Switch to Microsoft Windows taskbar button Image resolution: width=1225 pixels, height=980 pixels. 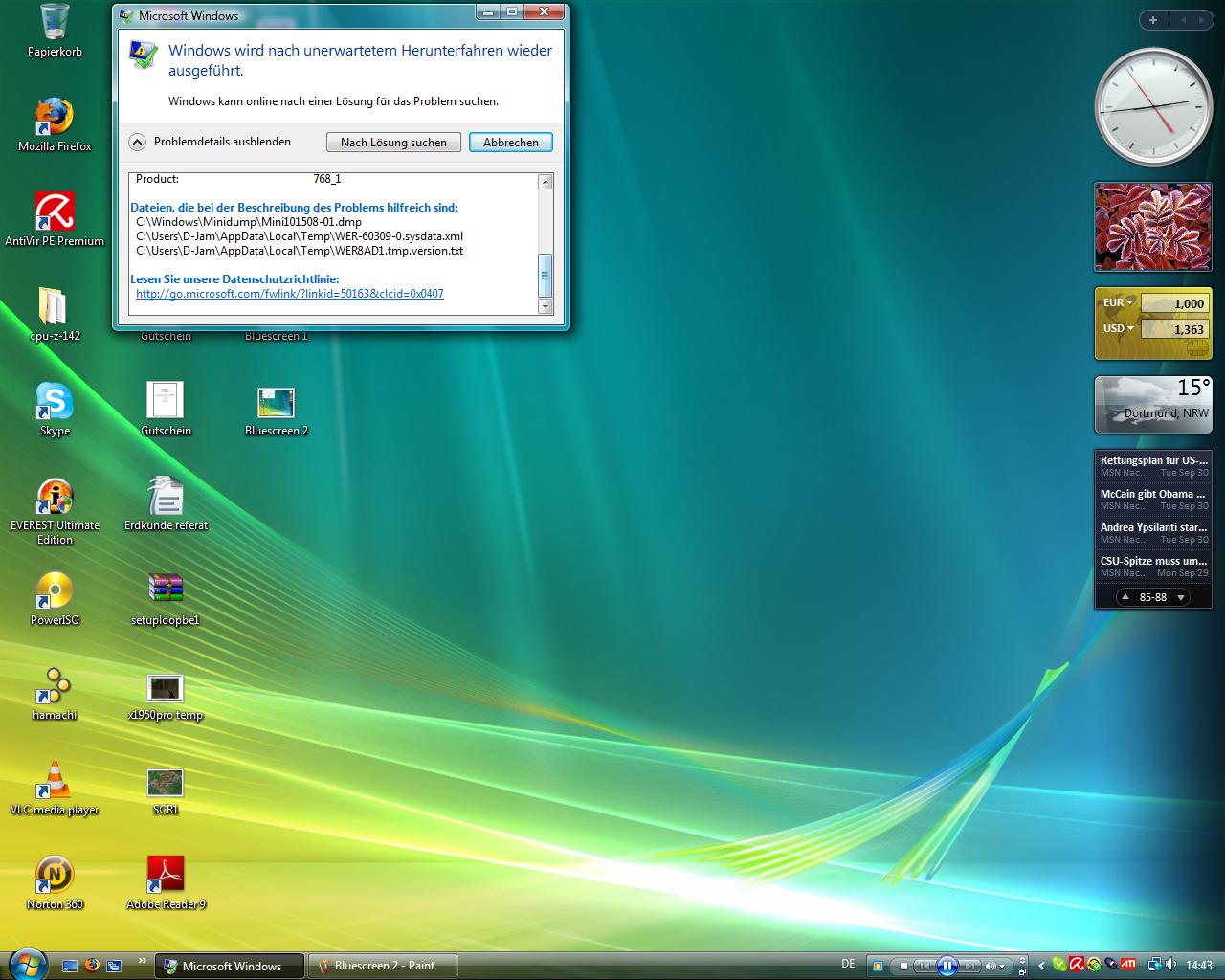pos(230,966)
